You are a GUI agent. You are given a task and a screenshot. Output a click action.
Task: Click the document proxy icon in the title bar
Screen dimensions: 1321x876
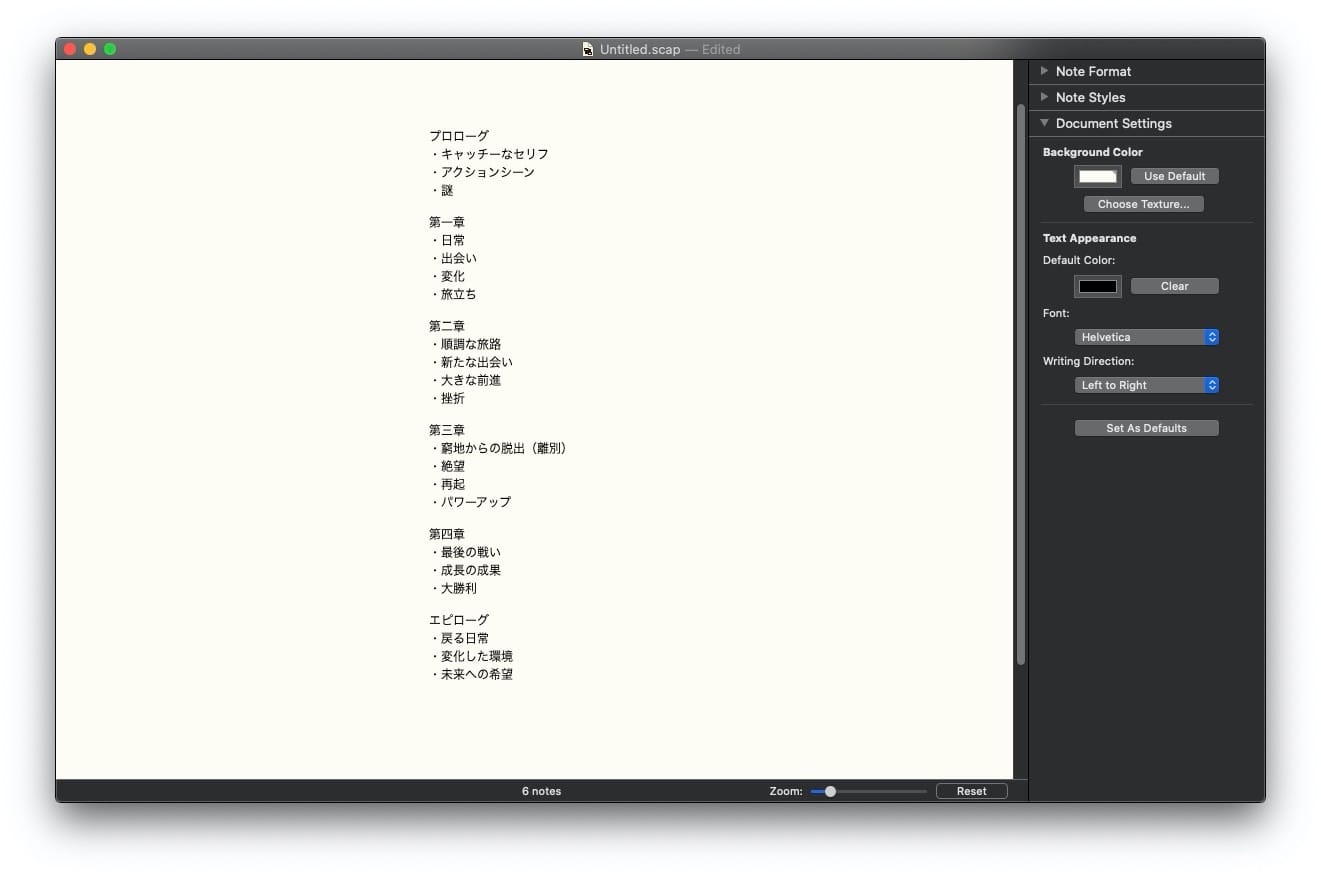click(588, 48)
